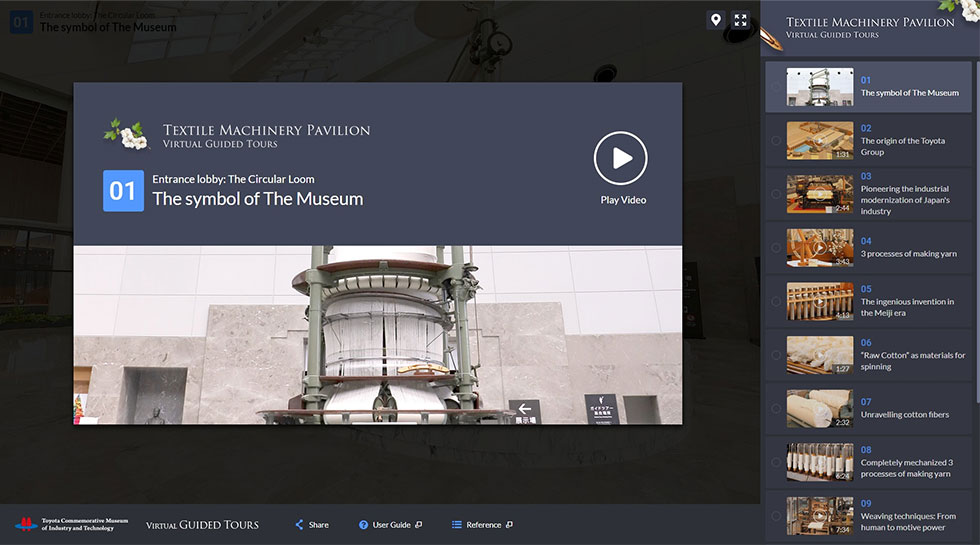
Task: Select radio circle for tour 08
Action: 776,462
